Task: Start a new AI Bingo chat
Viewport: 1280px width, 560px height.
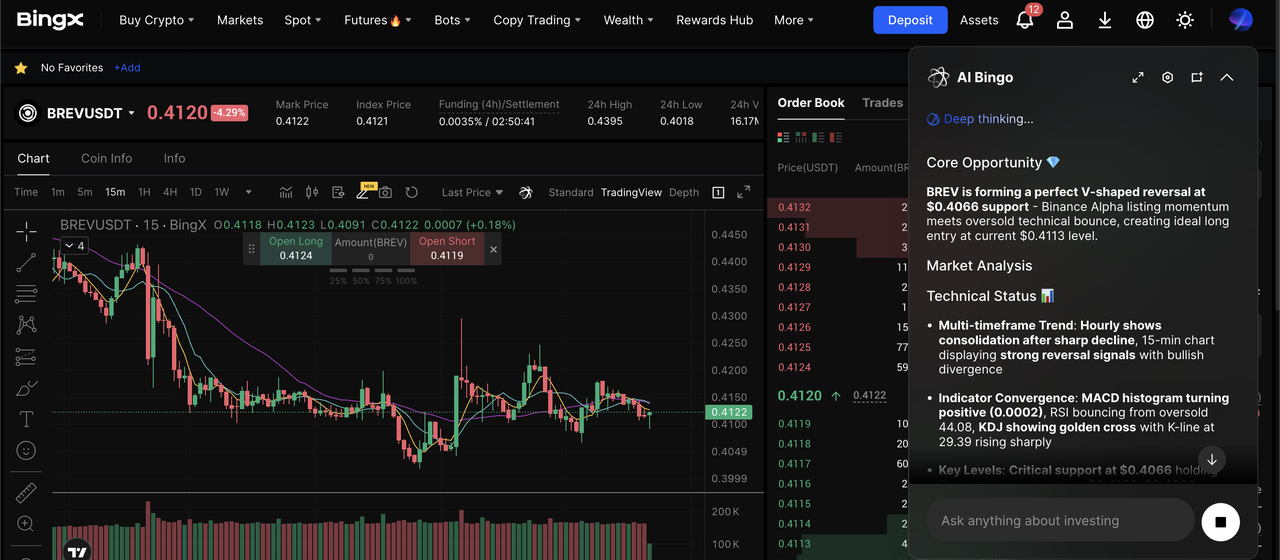Action: (x=1197, y=78)
